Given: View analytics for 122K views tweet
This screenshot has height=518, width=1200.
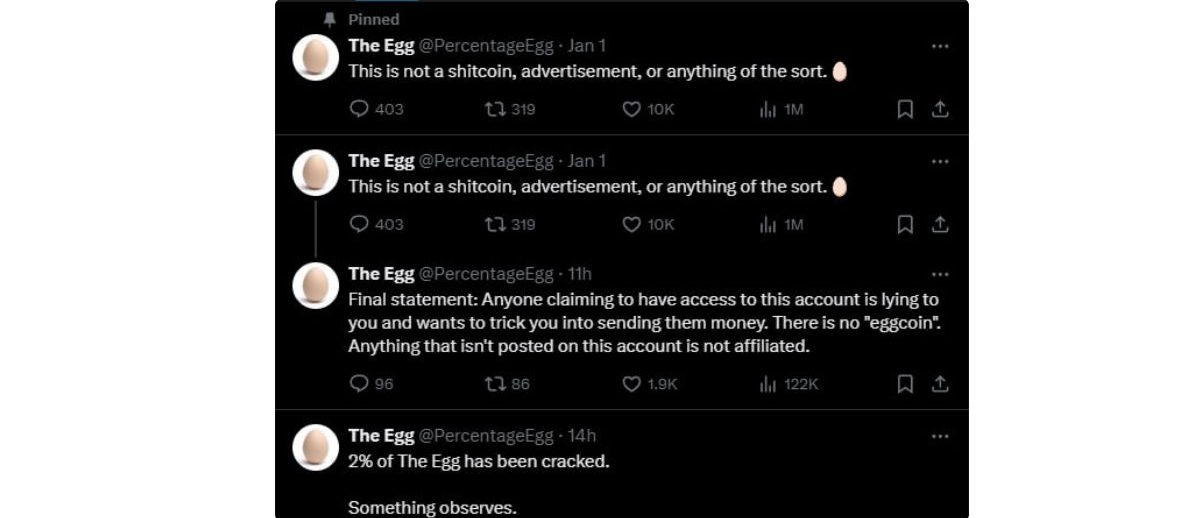Looking at the screenshot, I should [768, 383].
